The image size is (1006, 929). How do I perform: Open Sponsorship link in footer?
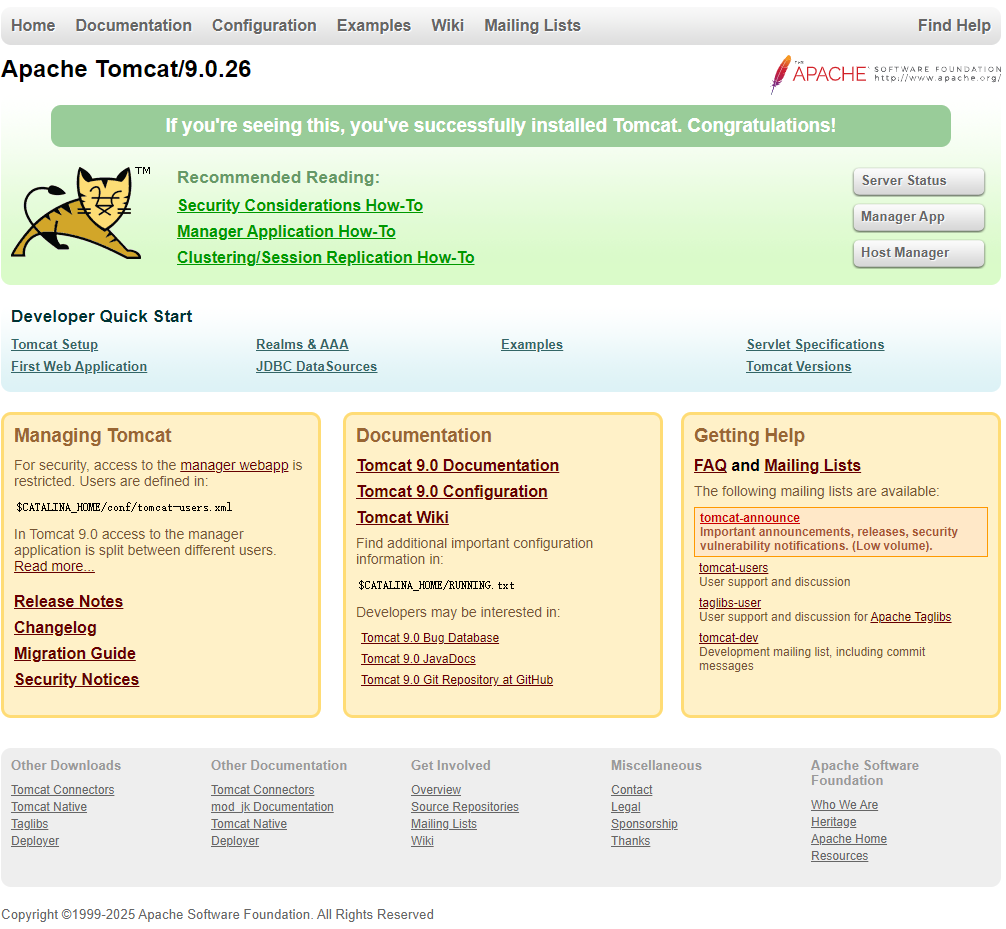tap(644, 824)
